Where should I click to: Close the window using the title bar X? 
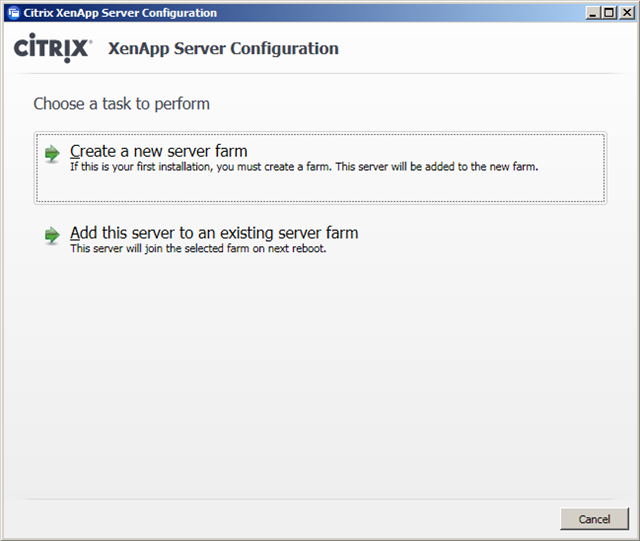coord(627,13)
